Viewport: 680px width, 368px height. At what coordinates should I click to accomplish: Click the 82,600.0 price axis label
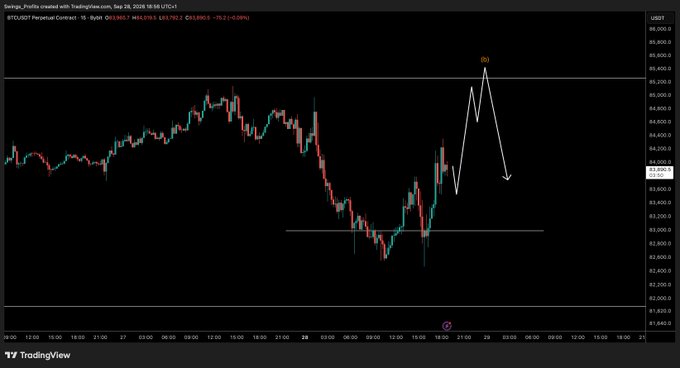point(660,257)
